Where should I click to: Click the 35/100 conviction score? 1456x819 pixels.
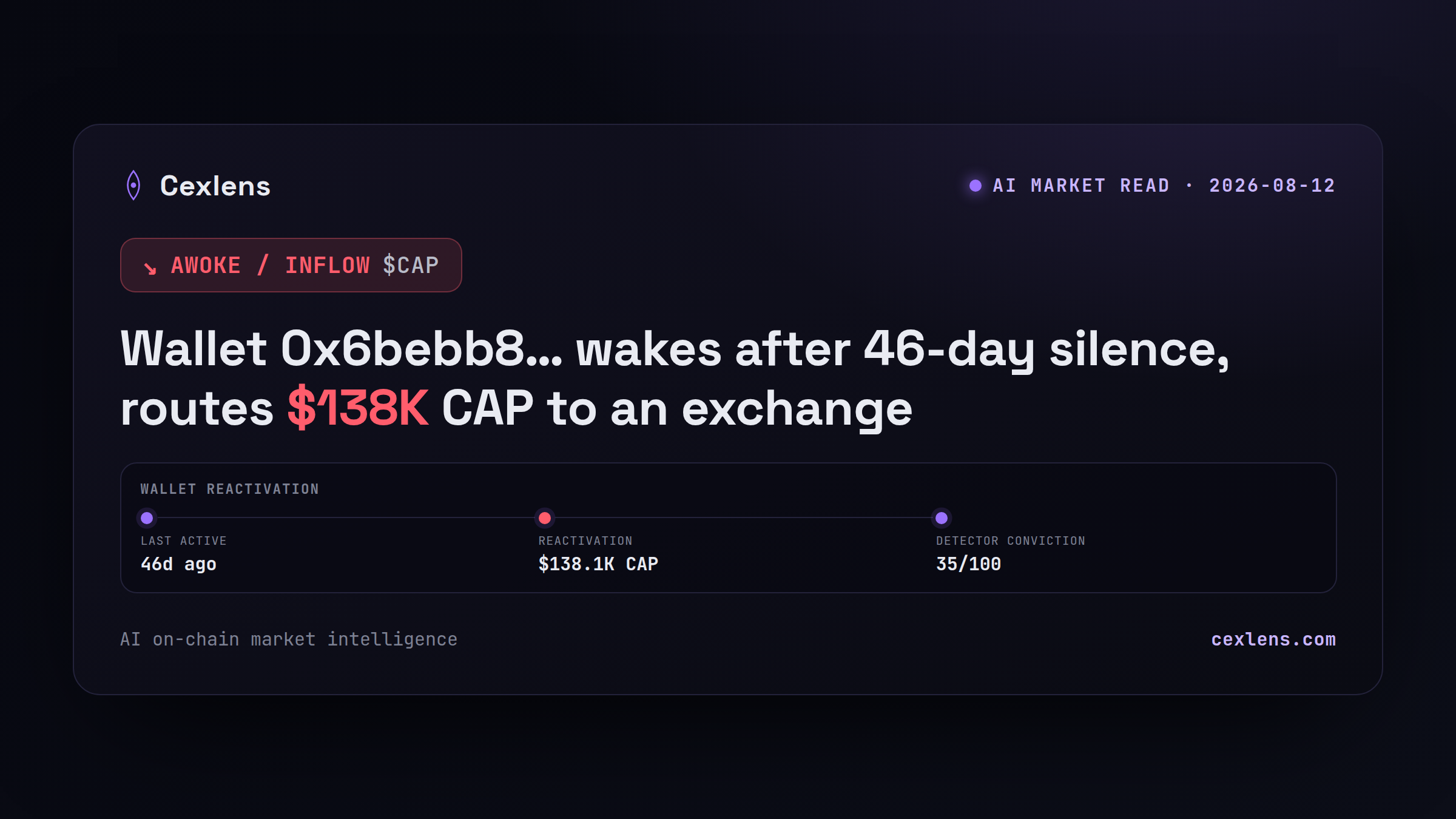point(968,564)
